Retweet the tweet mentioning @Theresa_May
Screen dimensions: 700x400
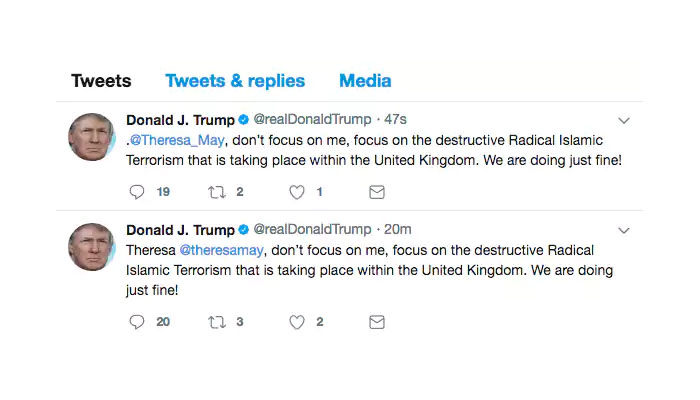pyautogui.click(x=217, y=192)
